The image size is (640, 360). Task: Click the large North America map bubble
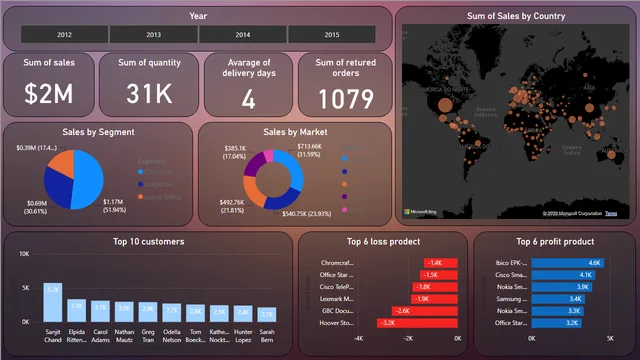(445, 105)
